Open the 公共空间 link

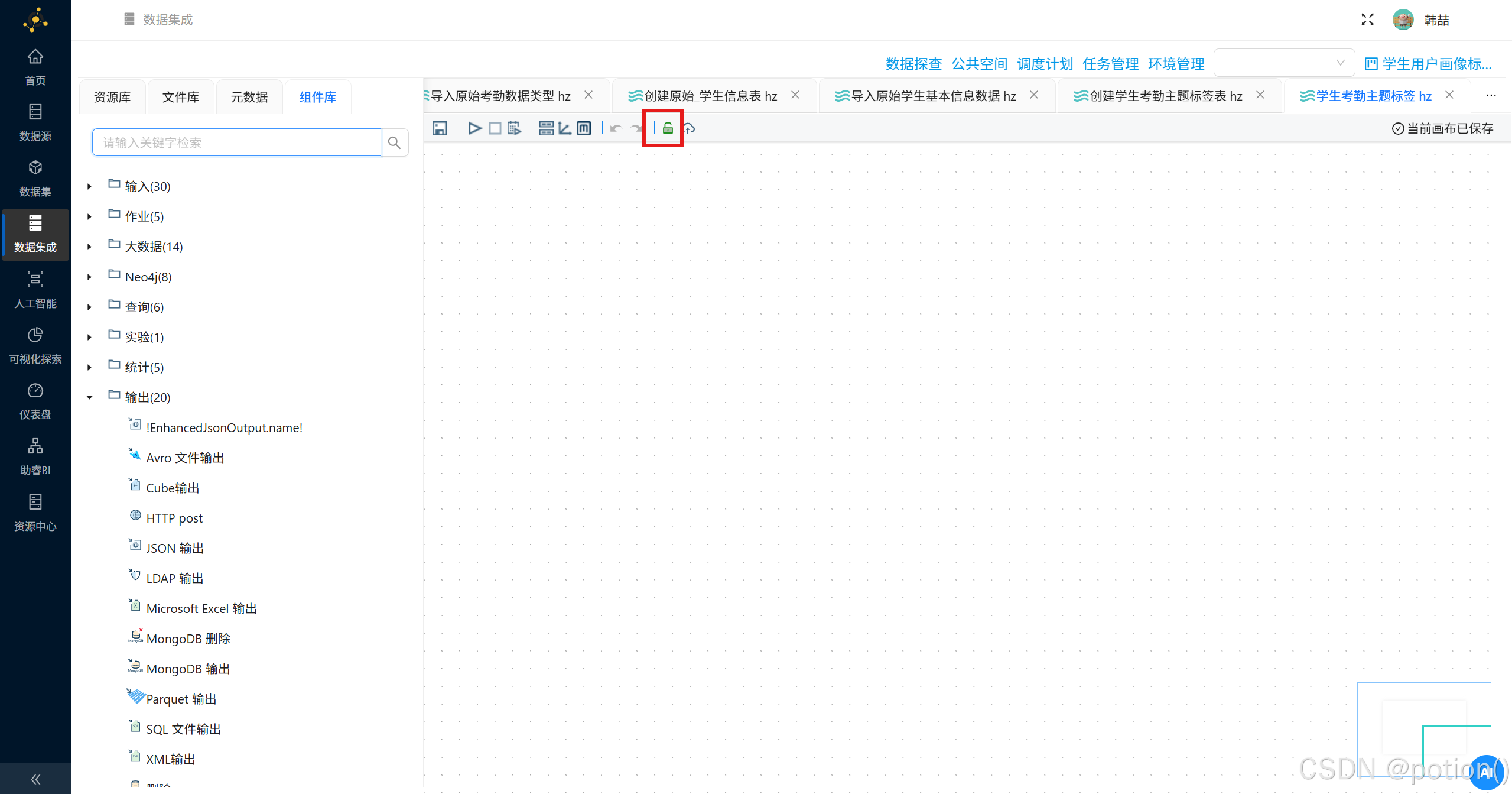(979, 64)
